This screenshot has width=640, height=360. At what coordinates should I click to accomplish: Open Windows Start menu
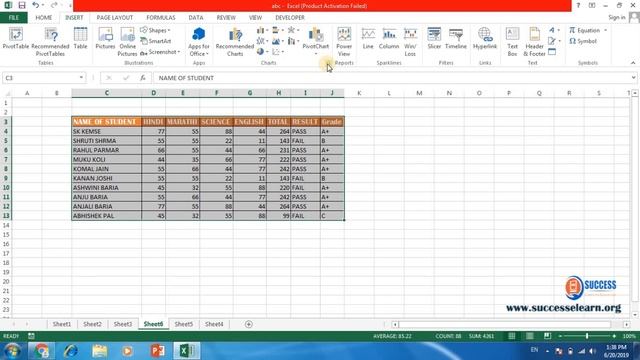12,351
